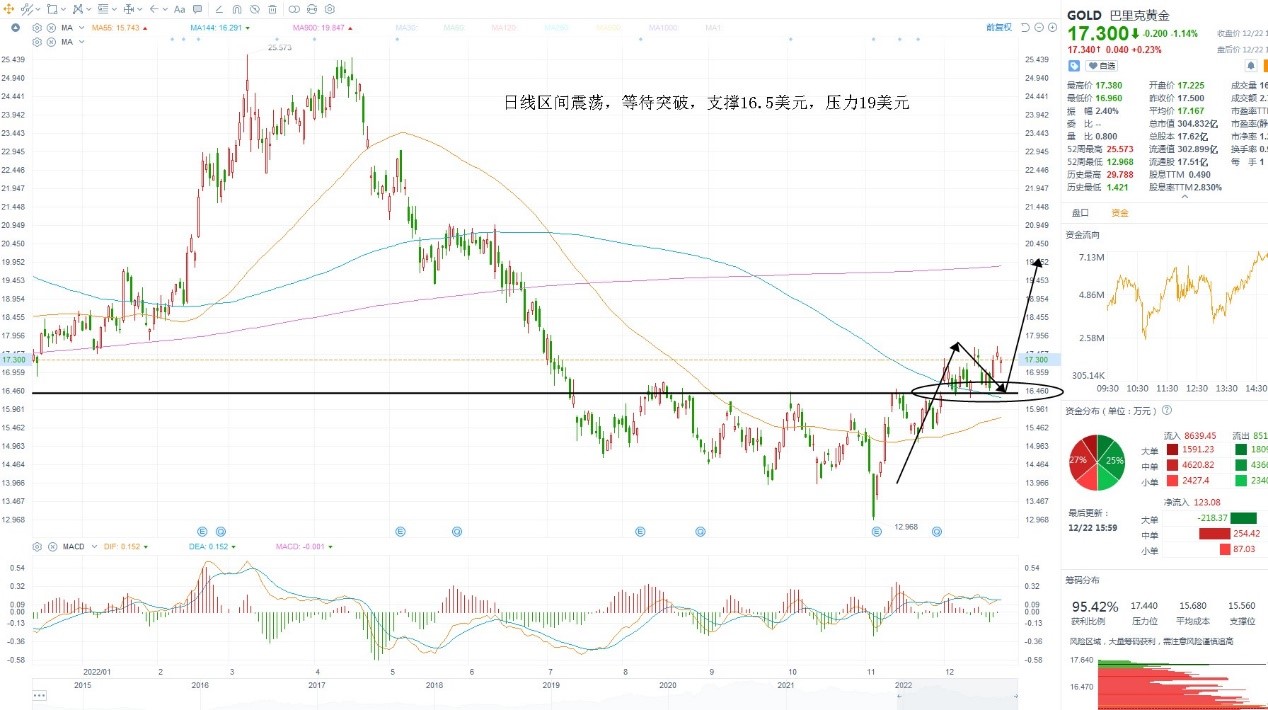Click the blue tag icon under price

coord(1074,66)
